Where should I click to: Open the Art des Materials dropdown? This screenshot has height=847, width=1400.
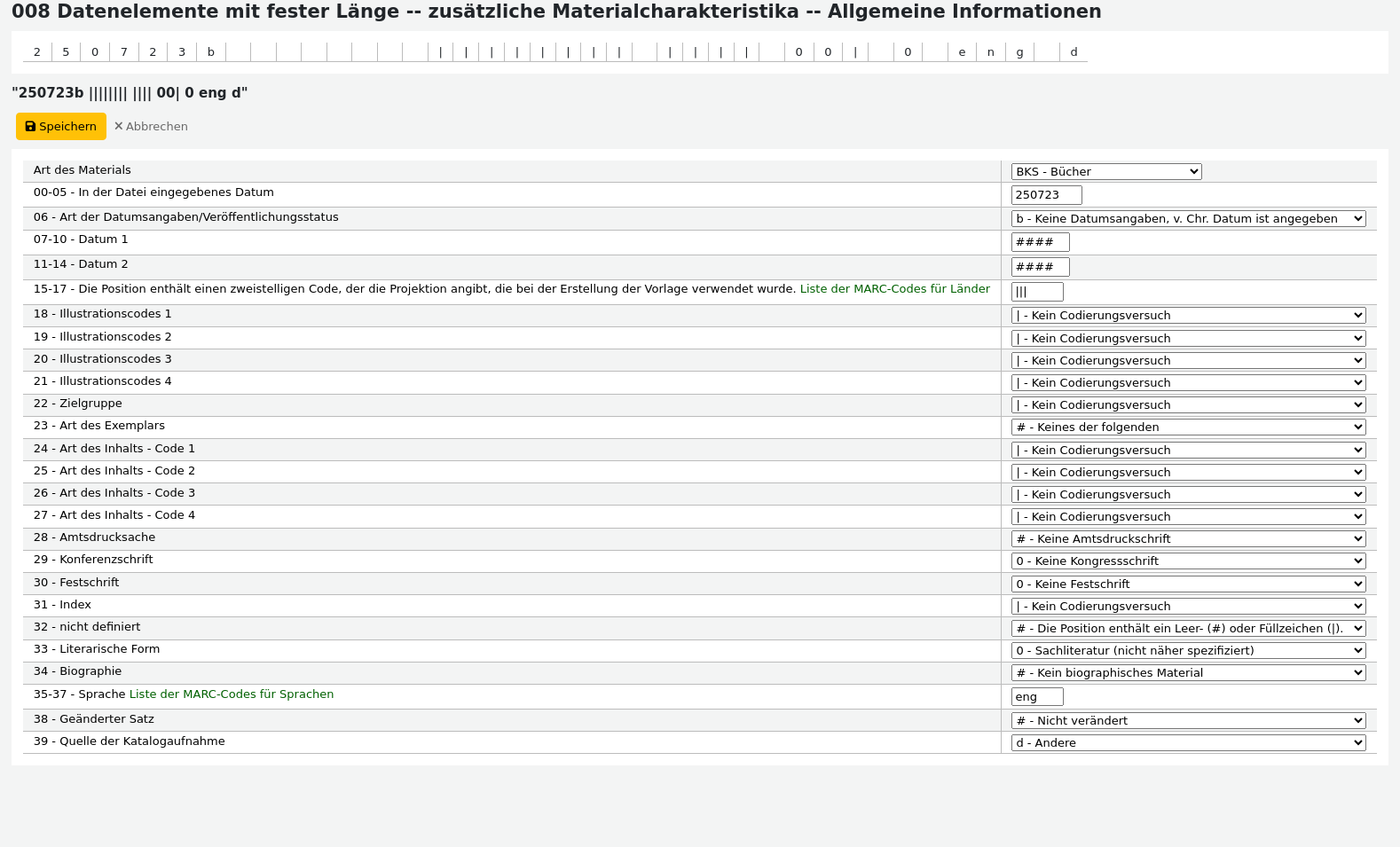(1105, 172)
